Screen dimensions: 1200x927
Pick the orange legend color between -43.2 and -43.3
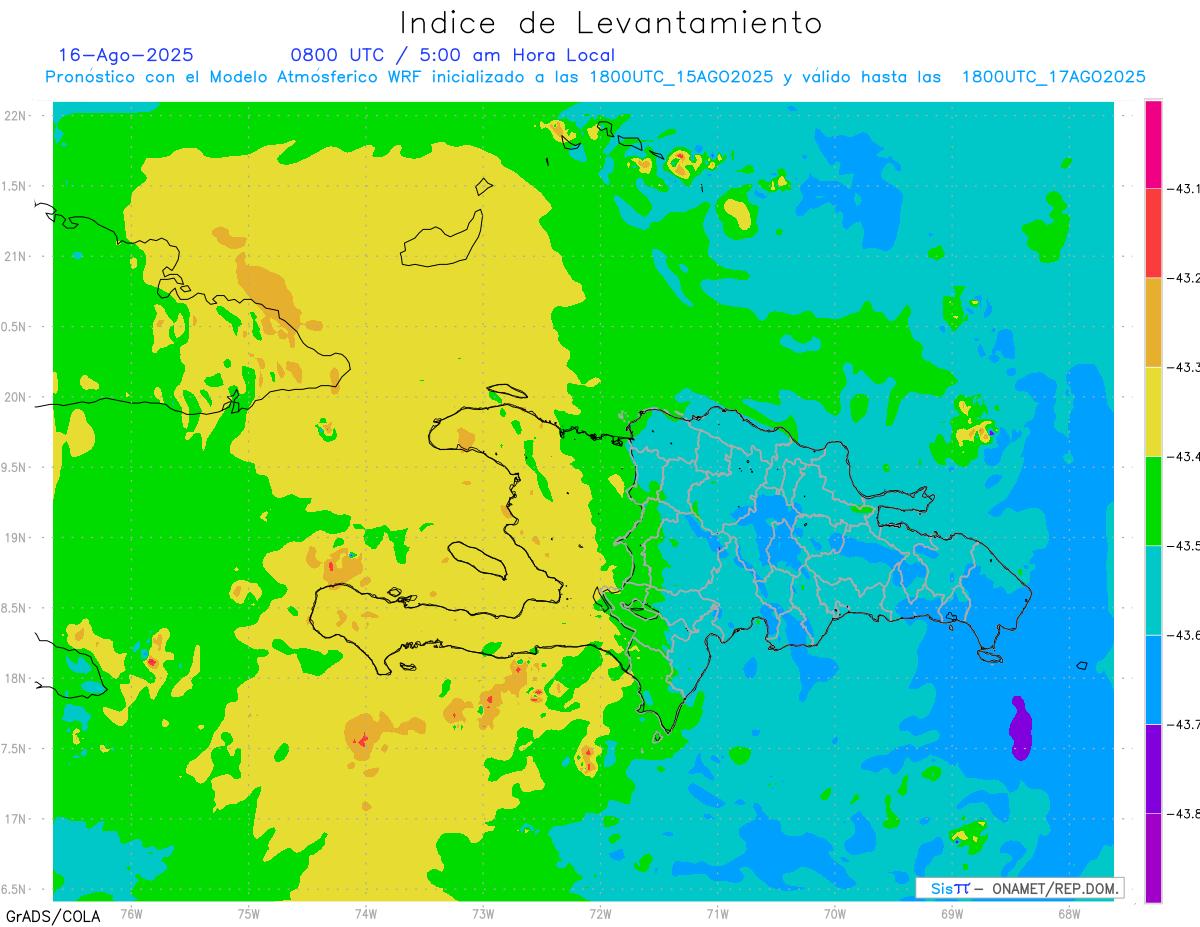point(1153,322)
